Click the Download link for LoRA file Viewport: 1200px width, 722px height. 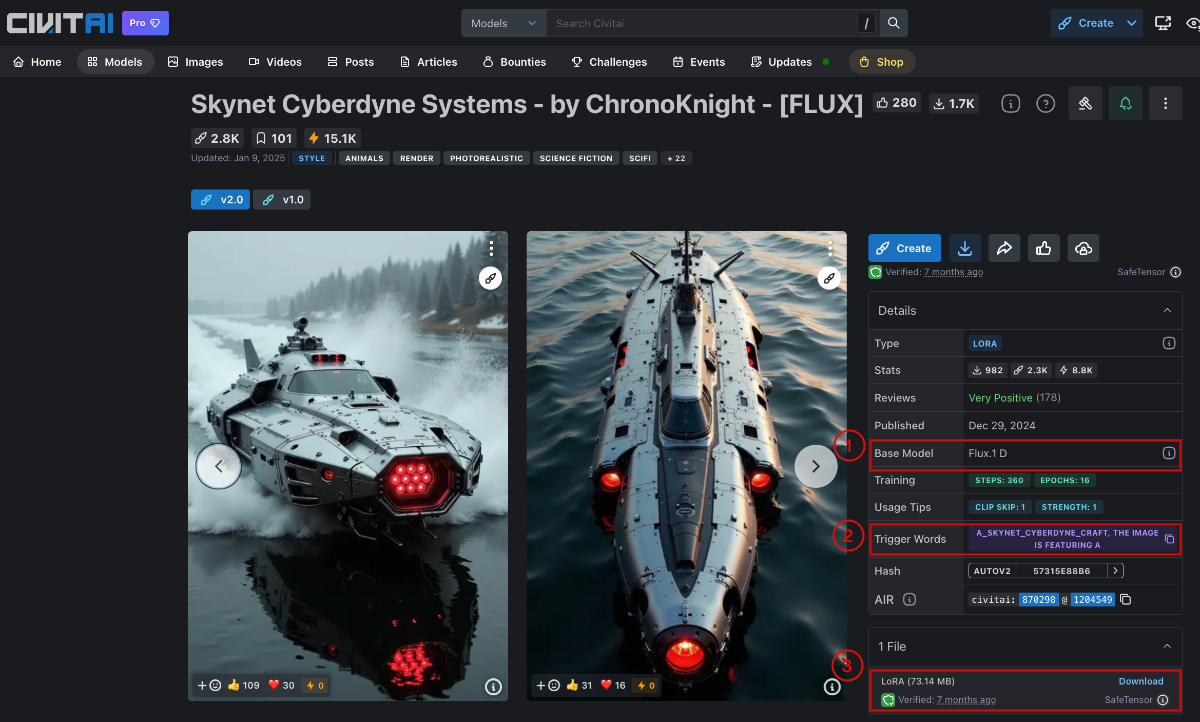[1140, 681]
